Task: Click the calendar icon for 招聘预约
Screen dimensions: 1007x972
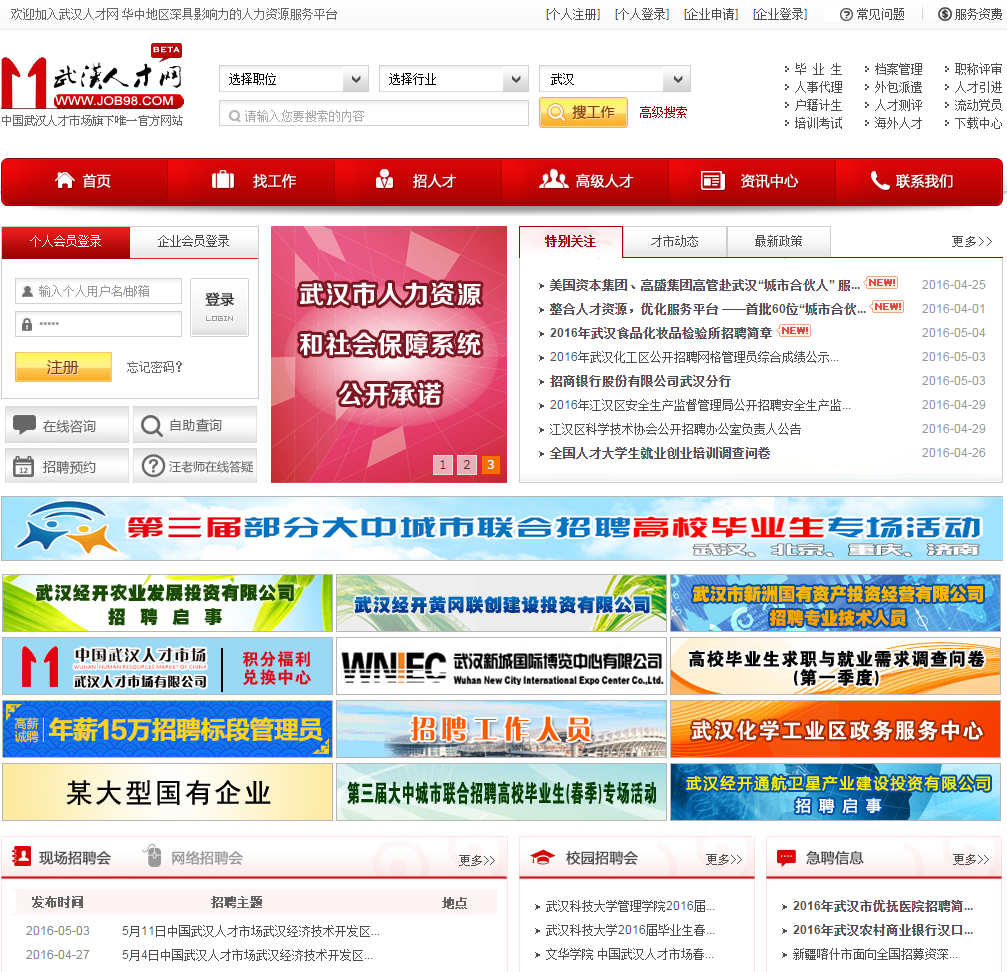Action: click(x=24, y=467)
